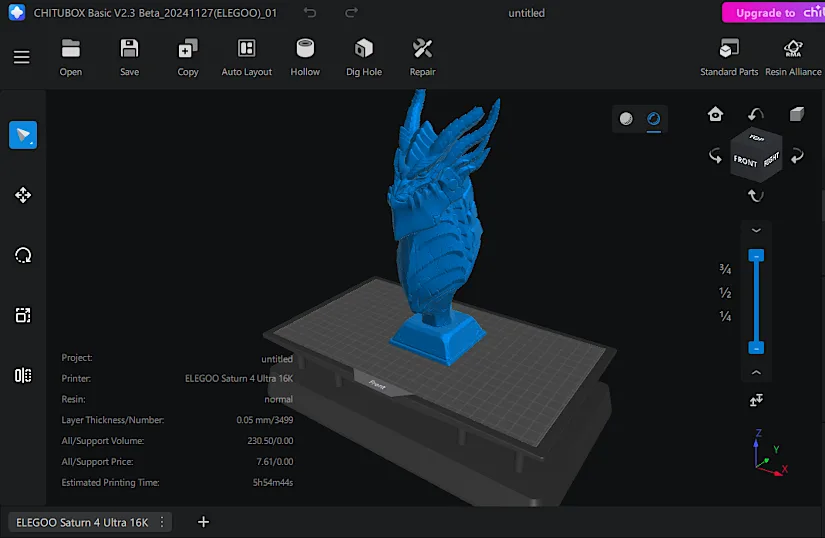Run Auto Layout on the build plate

(x=246, y=57)
